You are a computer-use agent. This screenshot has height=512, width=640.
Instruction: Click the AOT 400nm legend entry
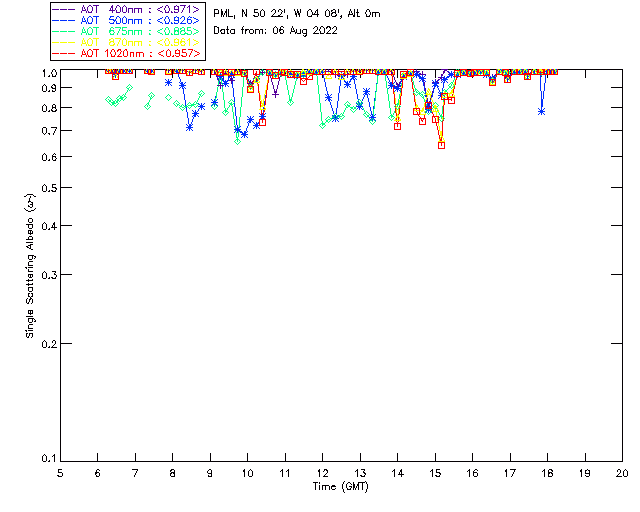[127, 9]
